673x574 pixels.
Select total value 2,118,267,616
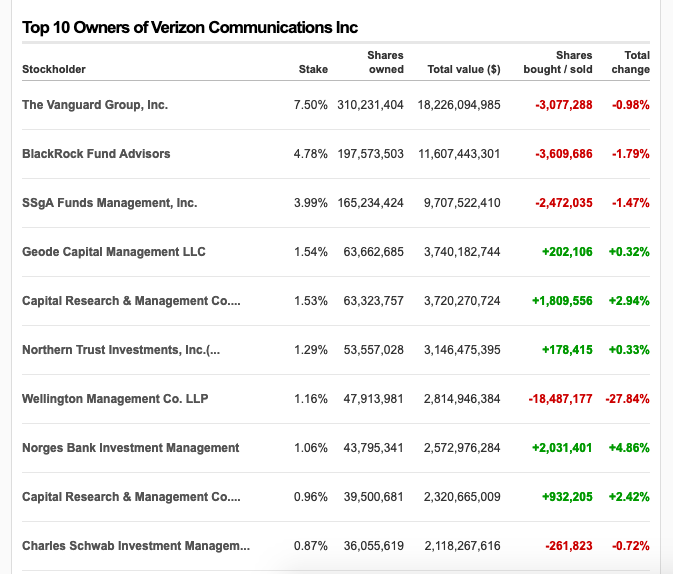(x=462, y=546)
